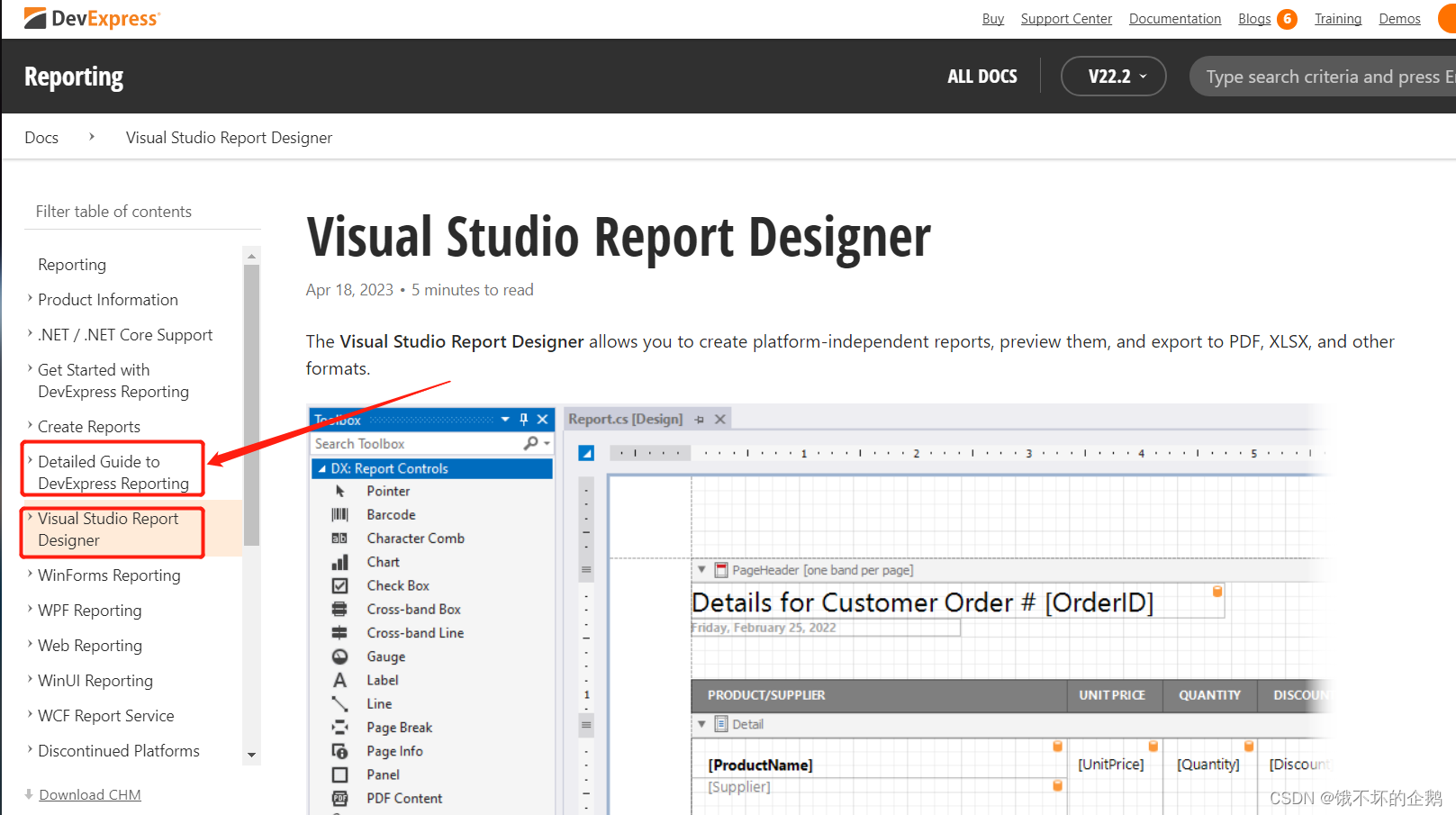Open Training in the top menu
The image size is (1456, 815).
(1338, 19)
